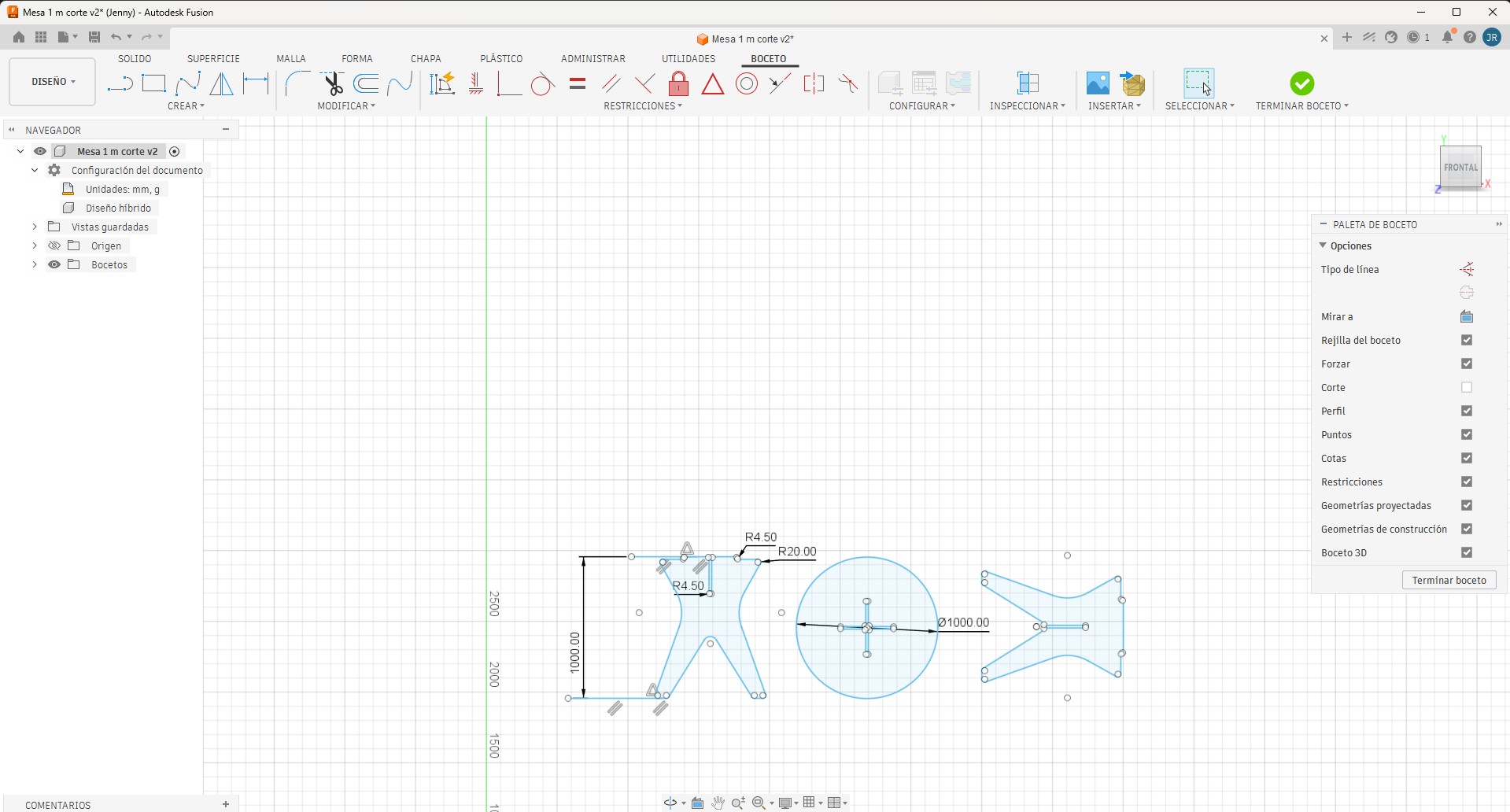Toggle the Rejilla del boceto checkbox
The image size is (1510, 812).
(1467, 340)
